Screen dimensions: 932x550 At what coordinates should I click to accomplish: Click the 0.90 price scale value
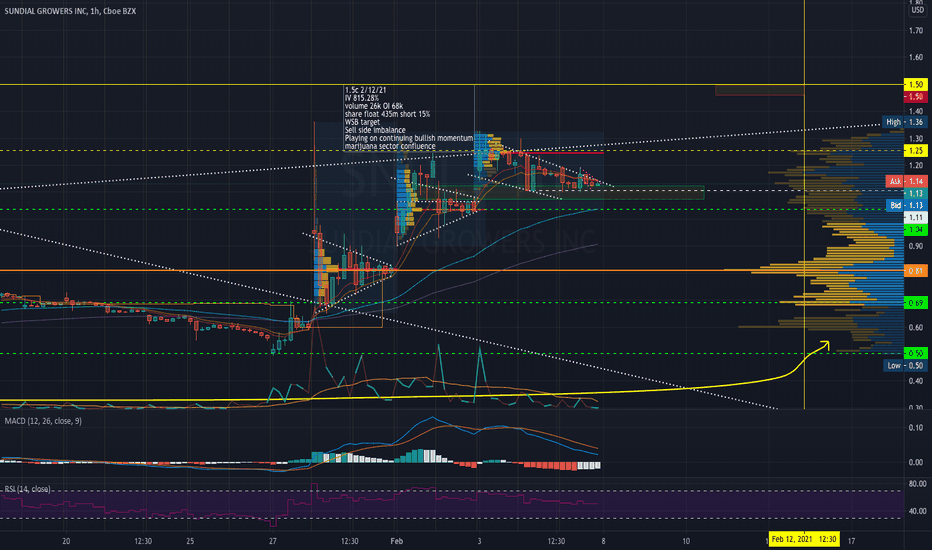pyautogui.click(x=915, y=246)
